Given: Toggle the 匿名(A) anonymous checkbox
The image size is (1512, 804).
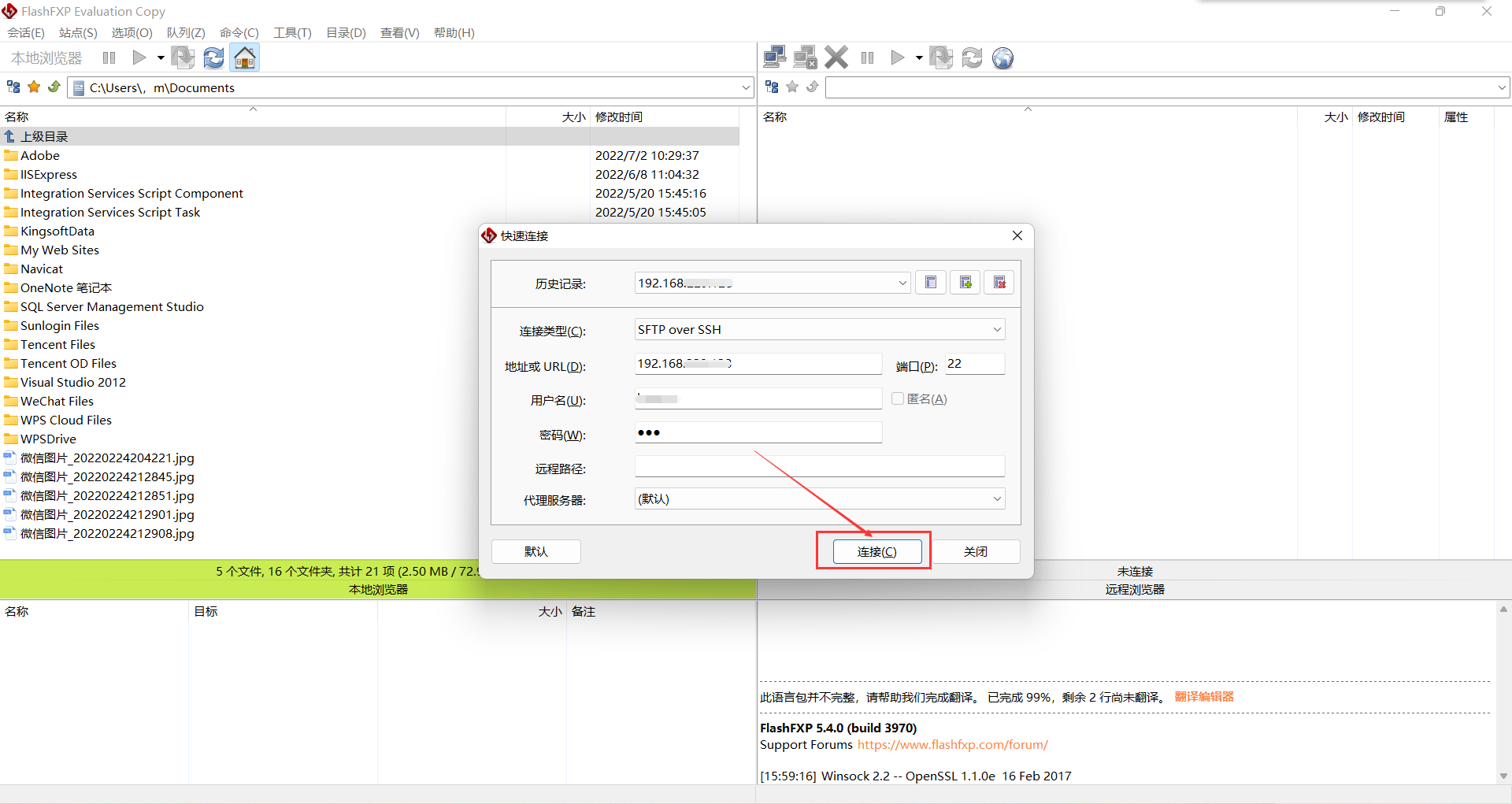Looking at the screenshot, I should 898,398.
